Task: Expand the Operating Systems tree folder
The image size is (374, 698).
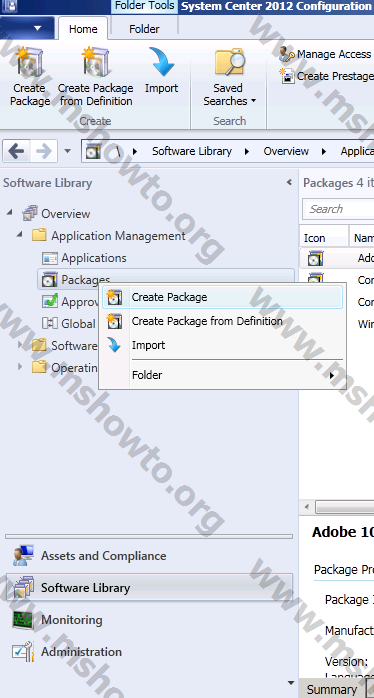Action: point(20,367)
